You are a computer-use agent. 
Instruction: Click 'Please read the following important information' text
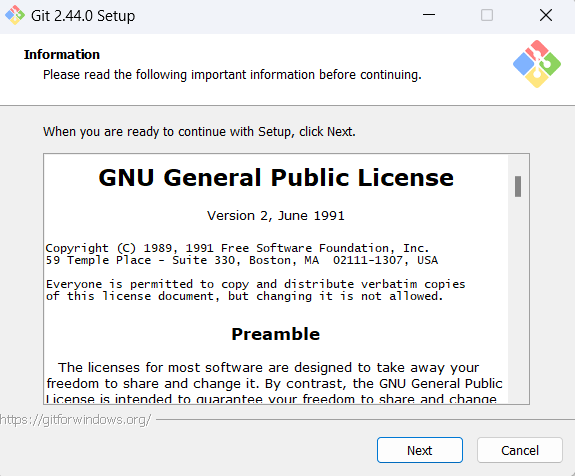(232, 75)
